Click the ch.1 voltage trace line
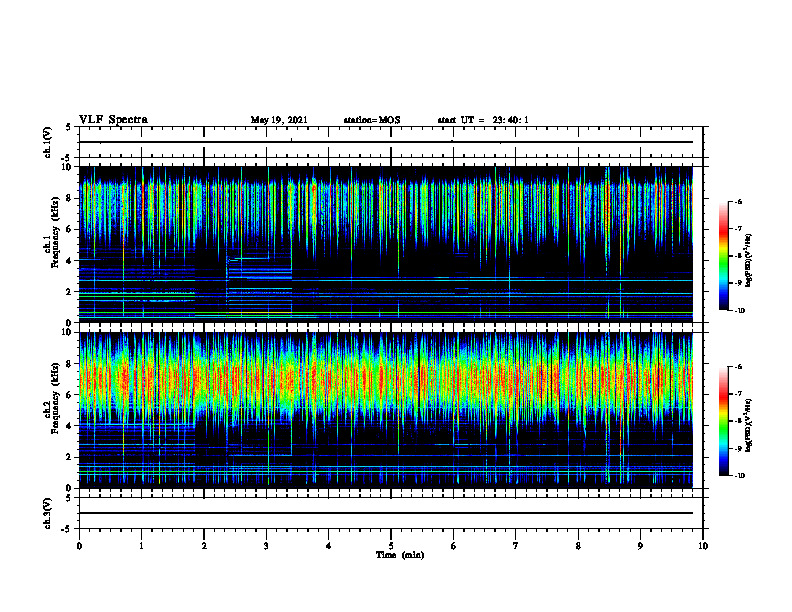This screenshot has height=612, width=792. (x=386, y=142)
